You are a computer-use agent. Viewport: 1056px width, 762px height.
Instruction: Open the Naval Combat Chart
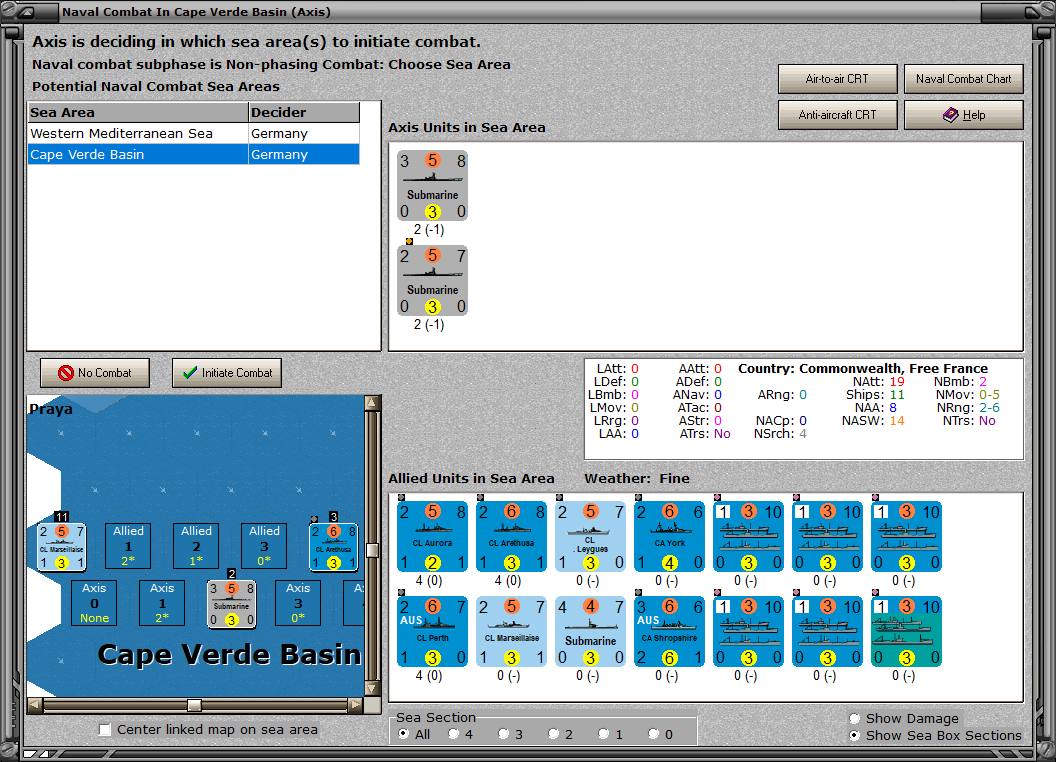click(x=964, y=79)
